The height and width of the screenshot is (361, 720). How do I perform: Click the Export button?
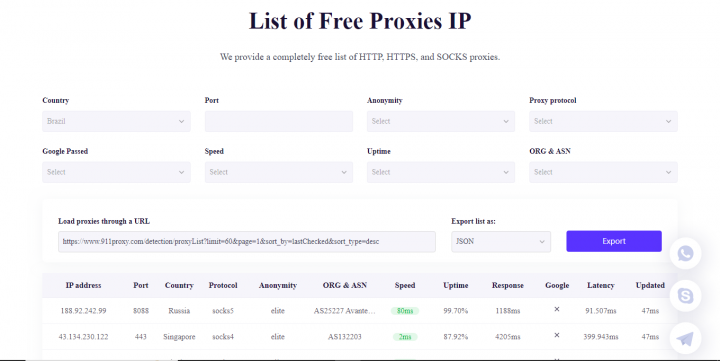point(614,241)
